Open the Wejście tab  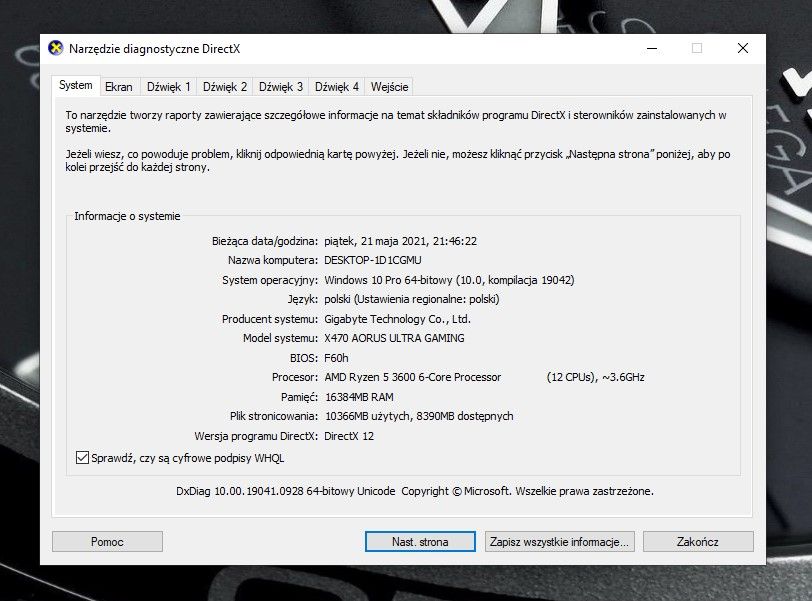pos(389,87)
